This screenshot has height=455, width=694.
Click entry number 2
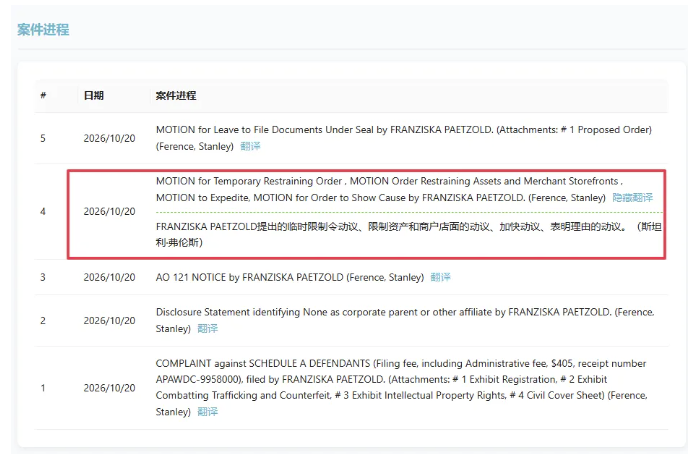coord(43,321)
